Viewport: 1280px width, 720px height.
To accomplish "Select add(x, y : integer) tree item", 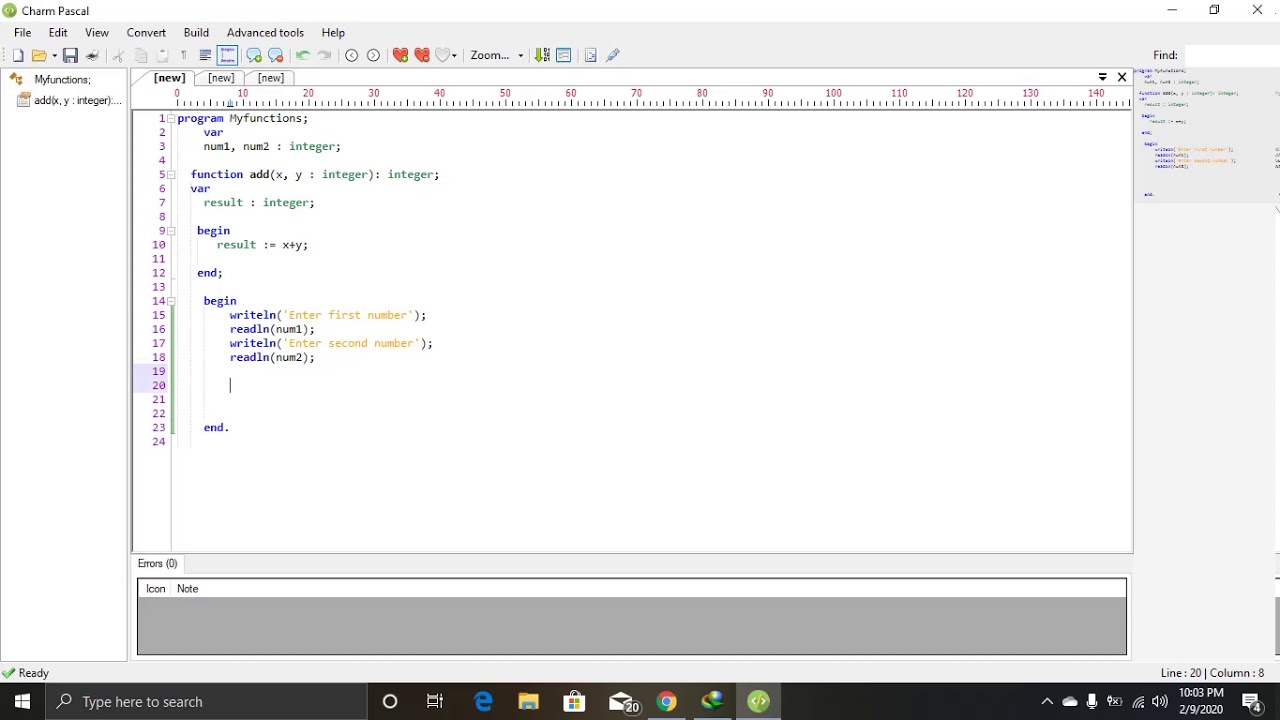I will click(x=77, y=101).
